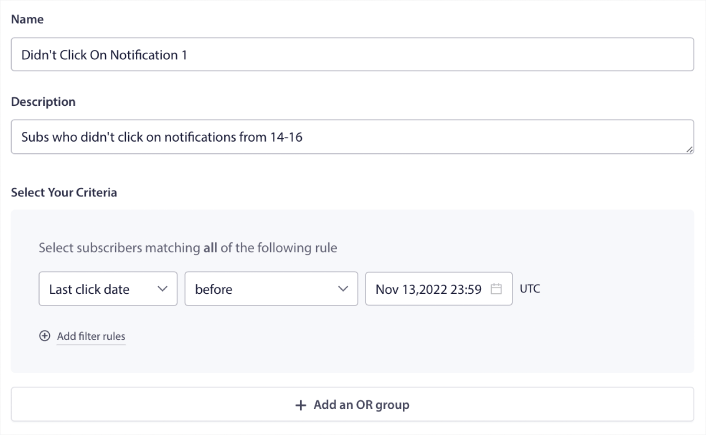
Task: Click the plus icon in OR group button
Action: (300, 405)
